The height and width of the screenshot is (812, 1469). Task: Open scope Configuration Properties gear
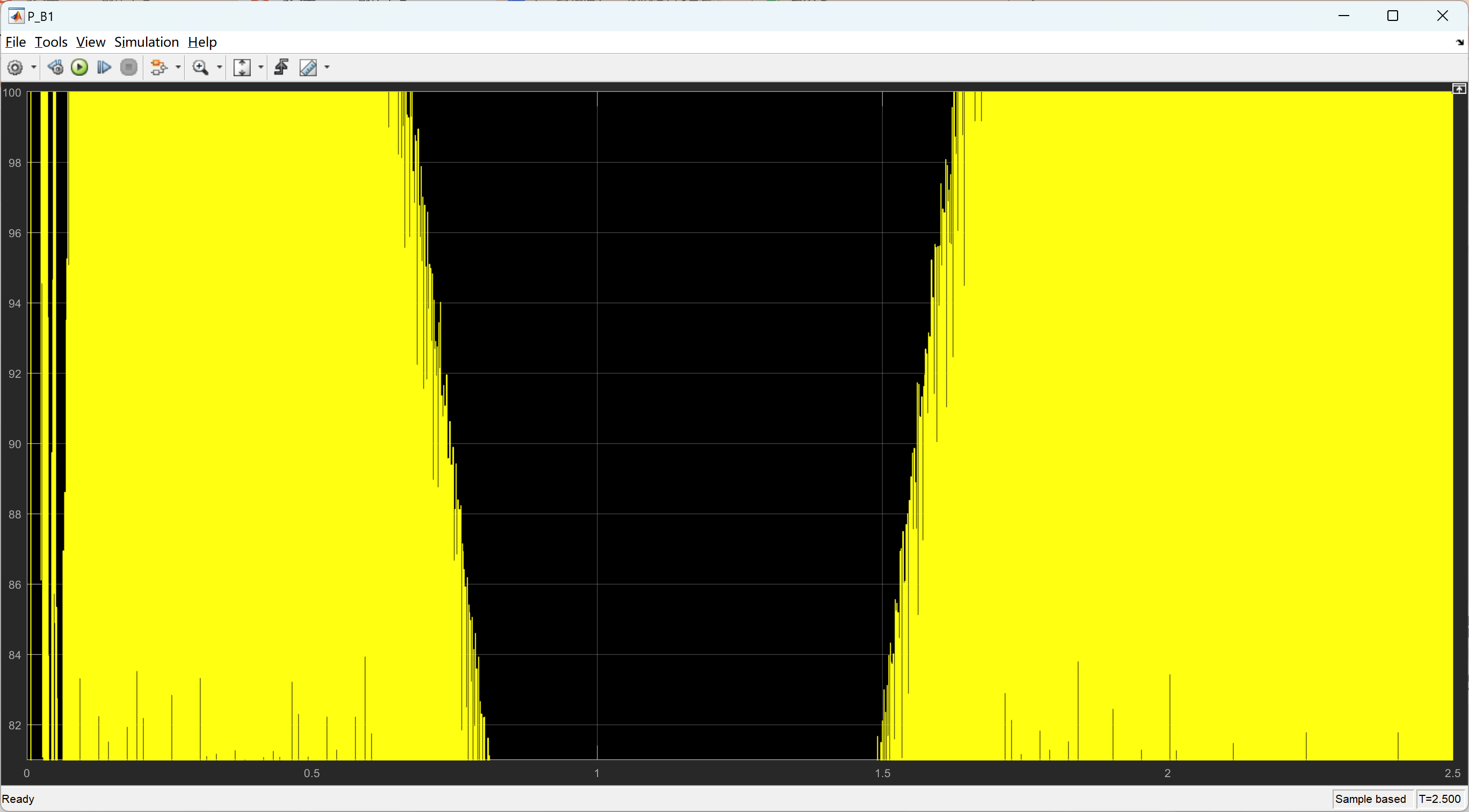[x=15, y=68]
